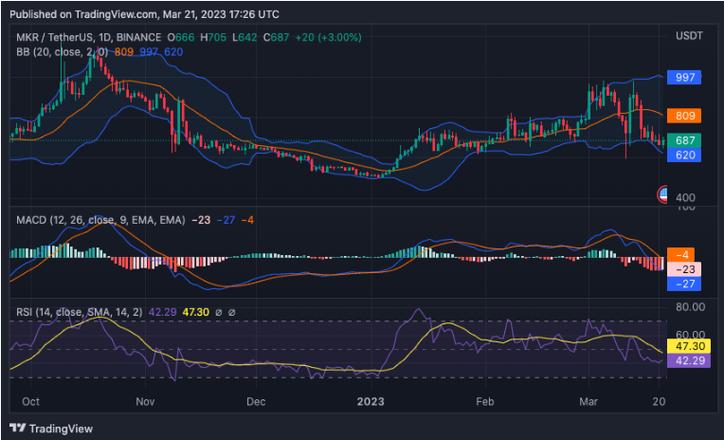Select the pink -23 MACD histogram label
Viewport: 724px width, 440px height.
coord(684,269)
